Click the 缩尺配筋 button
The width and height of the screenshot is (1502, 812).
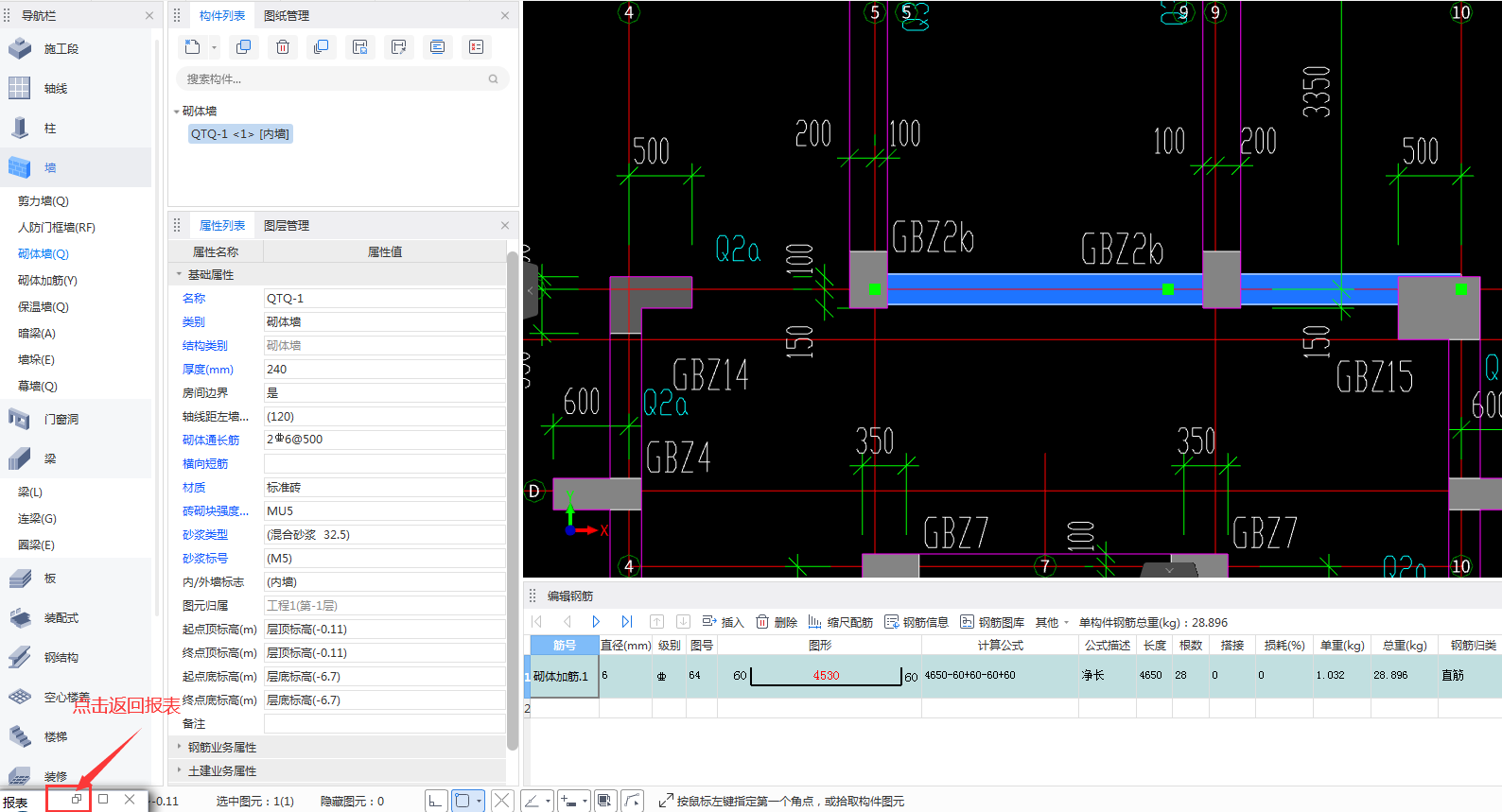[x=841, y=622]
